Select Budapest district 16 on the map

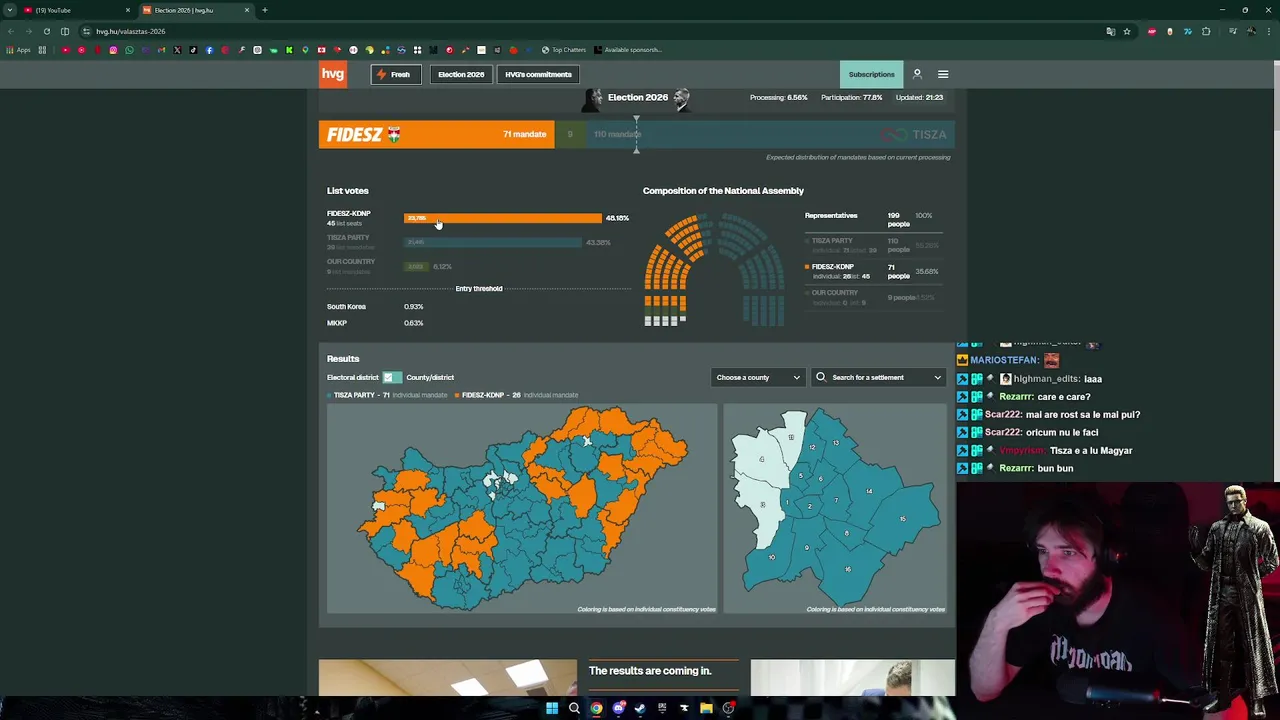point(847,568)
